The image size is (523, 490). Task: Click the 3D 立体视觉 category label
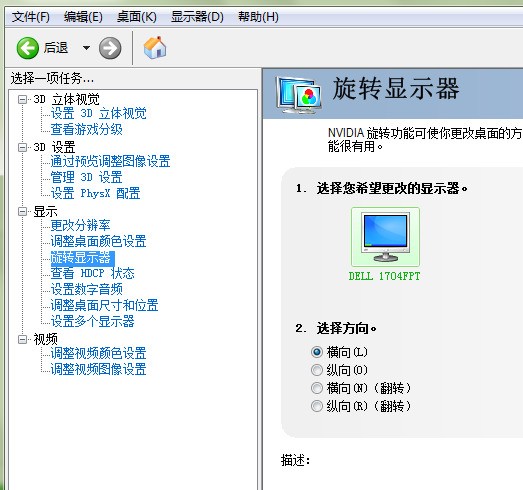pos(66,99)
